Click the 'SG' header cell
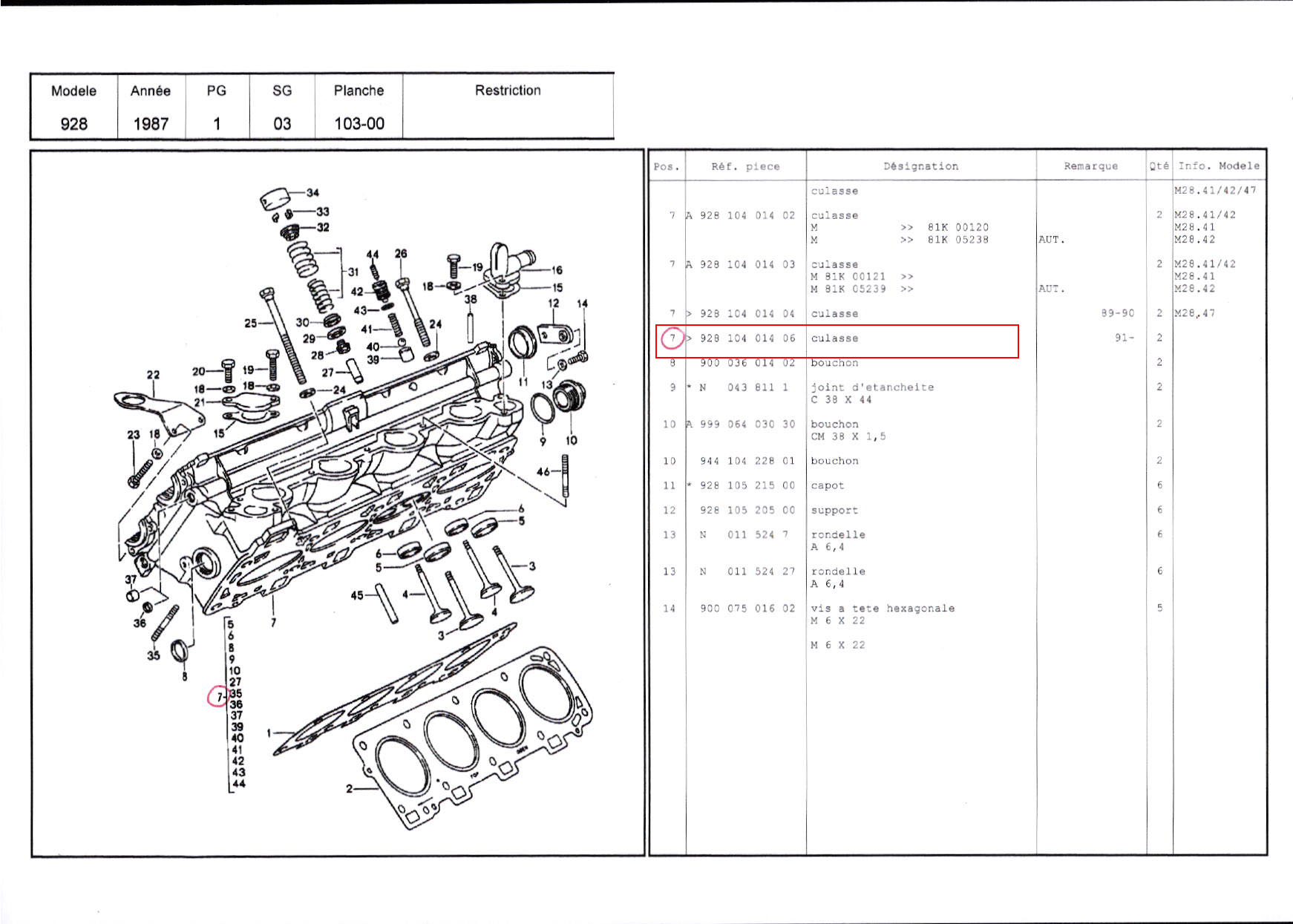The image size is (1293, 924). pos(282,91)
